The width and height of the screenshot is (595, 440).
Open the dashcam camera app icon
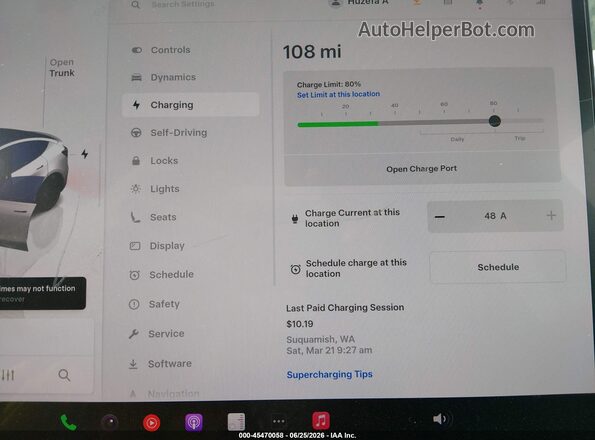(110, 422)
